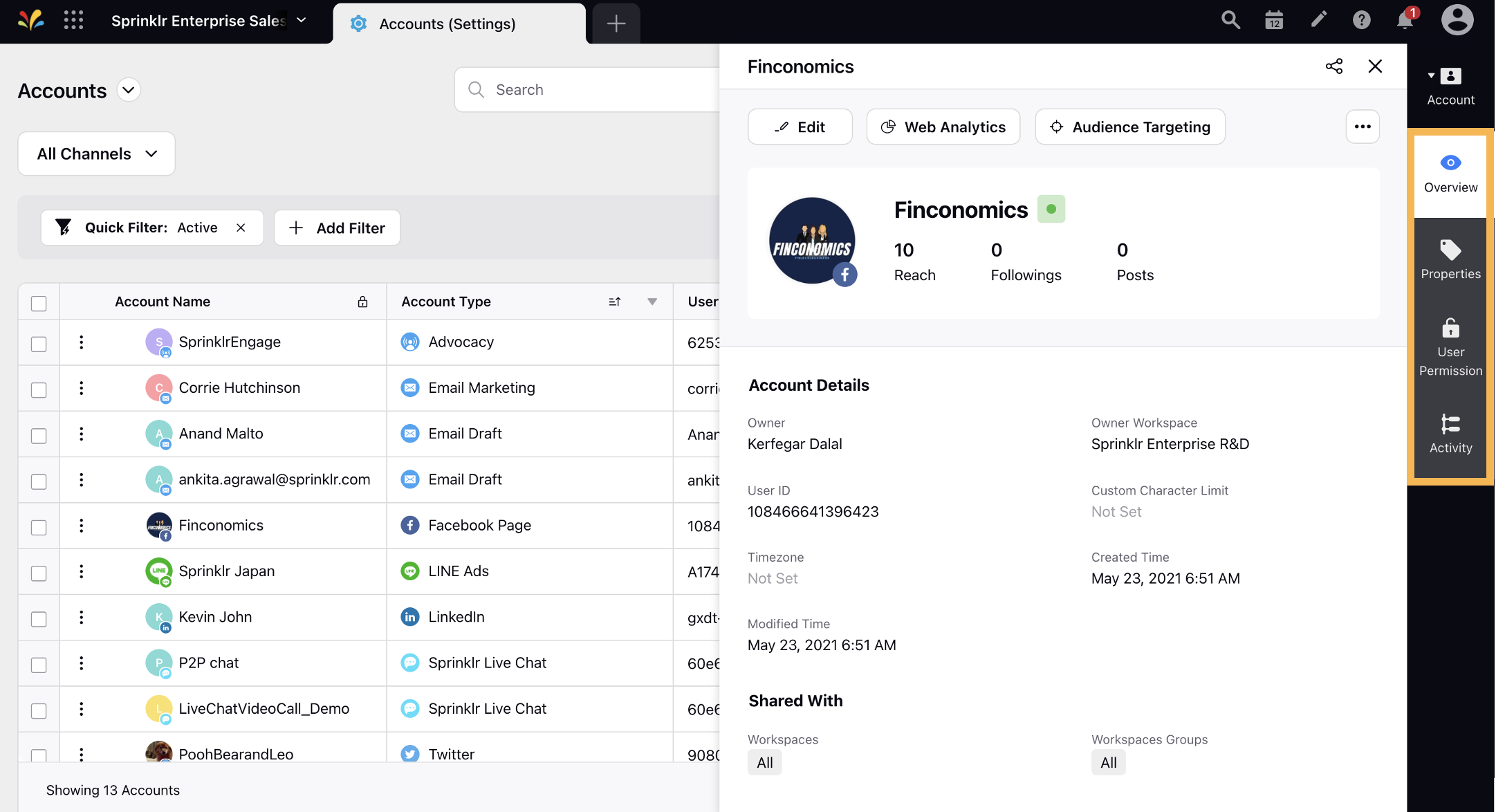Click the User ID value 108466641396423
This screenshot has height=812, width=1505.
pyautogui.click(x=813, y=512)
